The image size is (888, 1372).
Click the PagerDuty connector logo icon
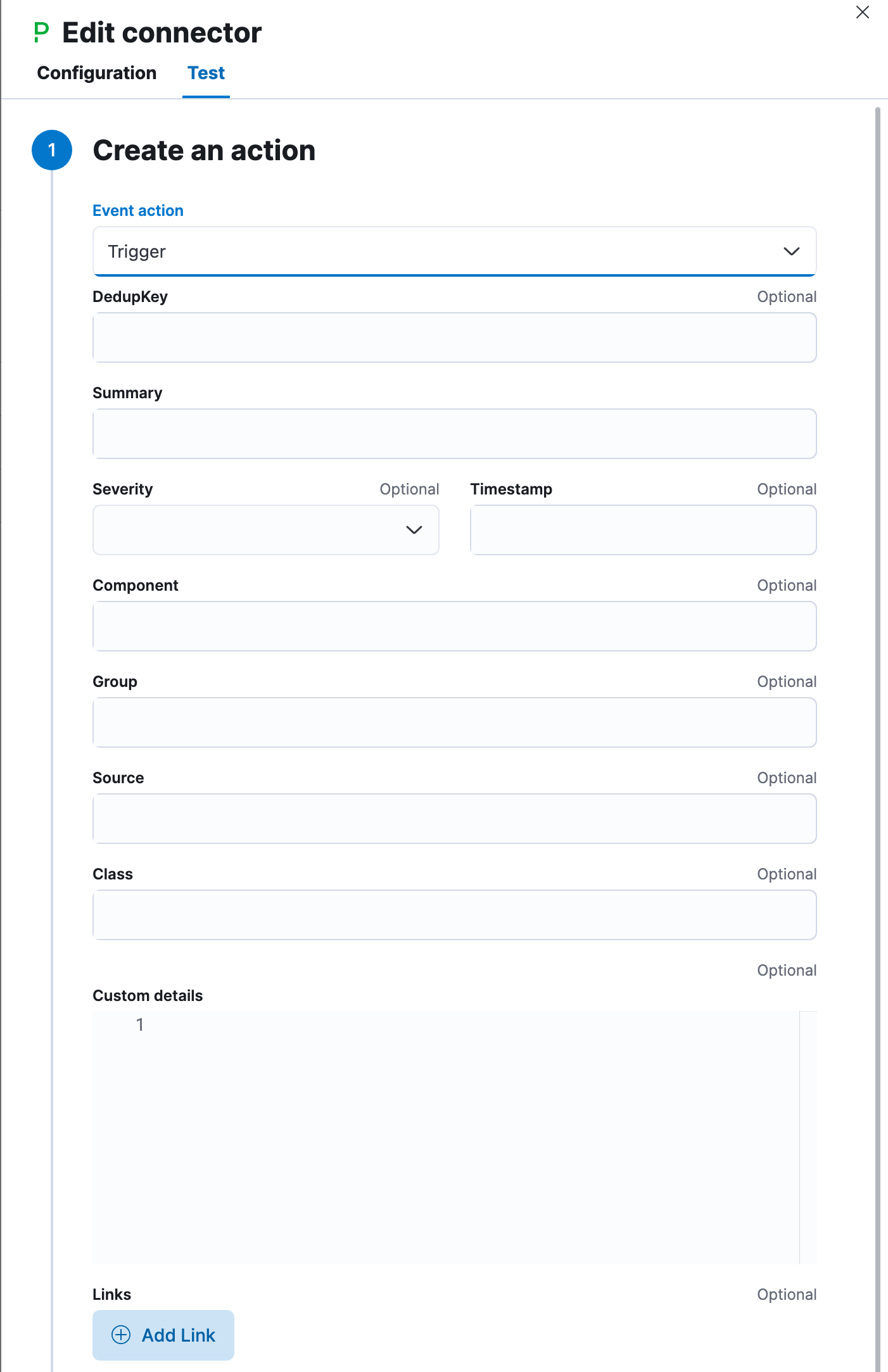coord(41,31)
